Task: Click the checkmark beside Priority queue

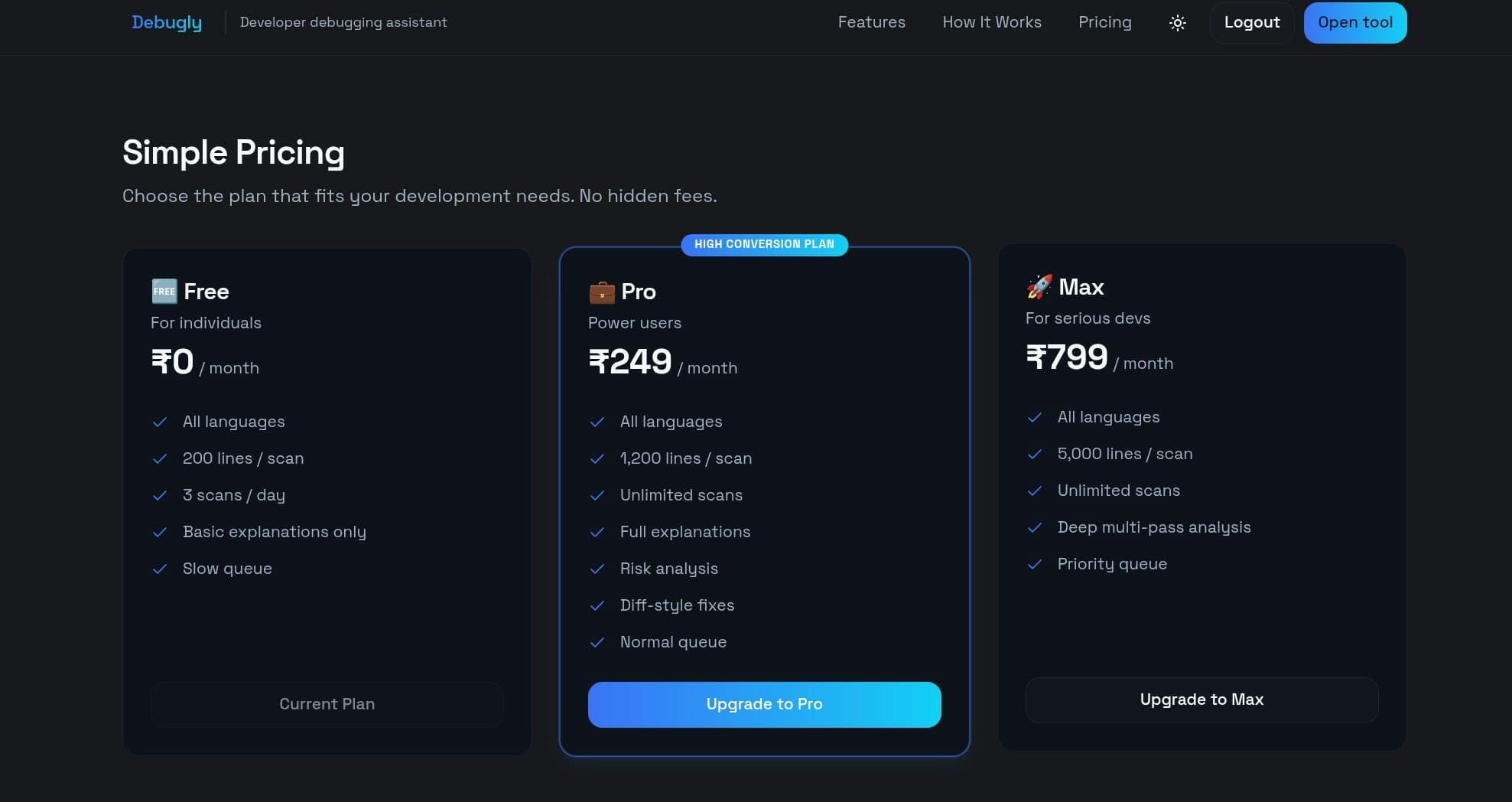Action: tap(1035, 564)
